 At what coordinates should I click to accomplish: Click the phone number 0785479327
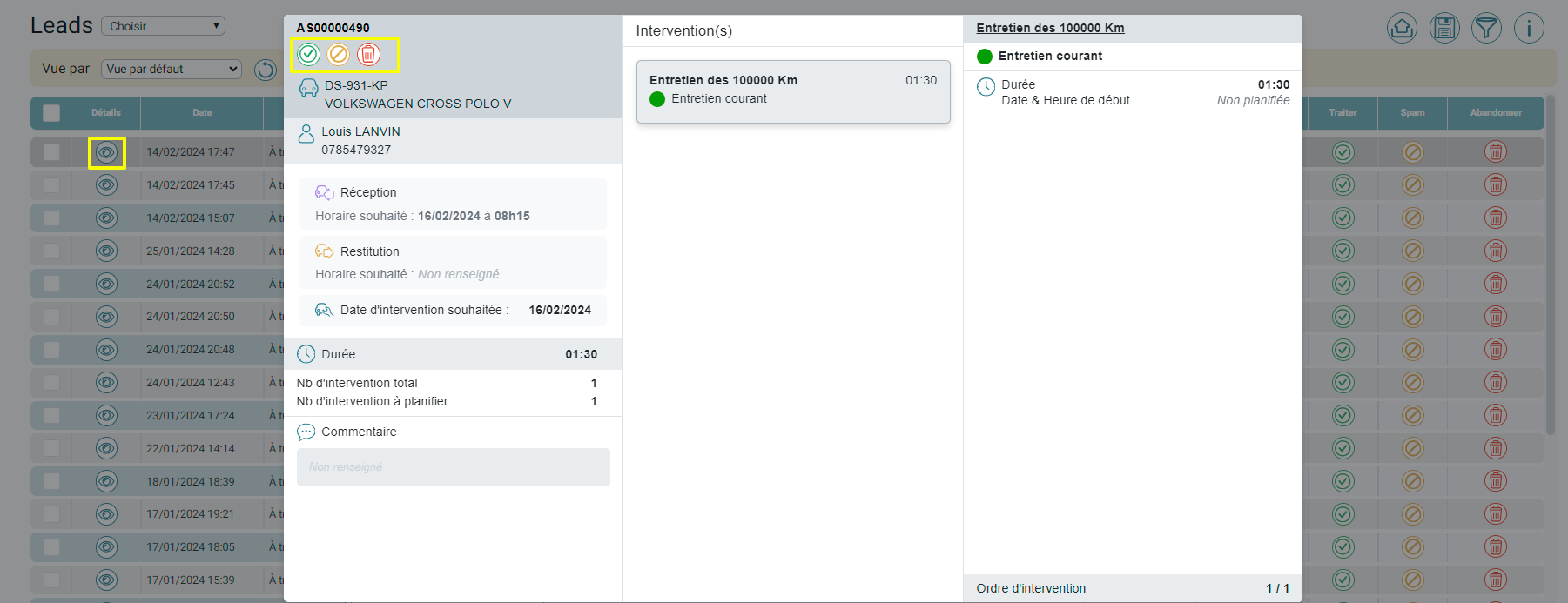click(x=356, y=150)
